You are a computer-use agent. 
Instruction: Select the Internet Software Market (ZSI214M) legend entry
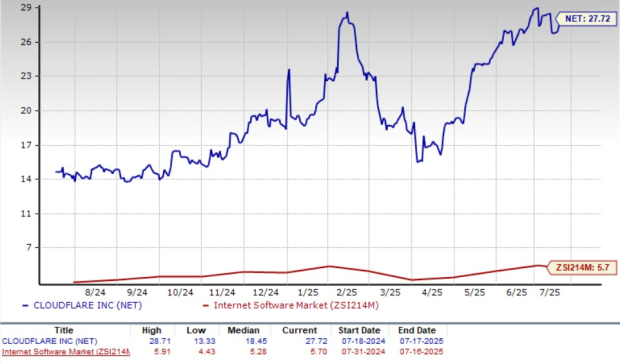(290, 306)
